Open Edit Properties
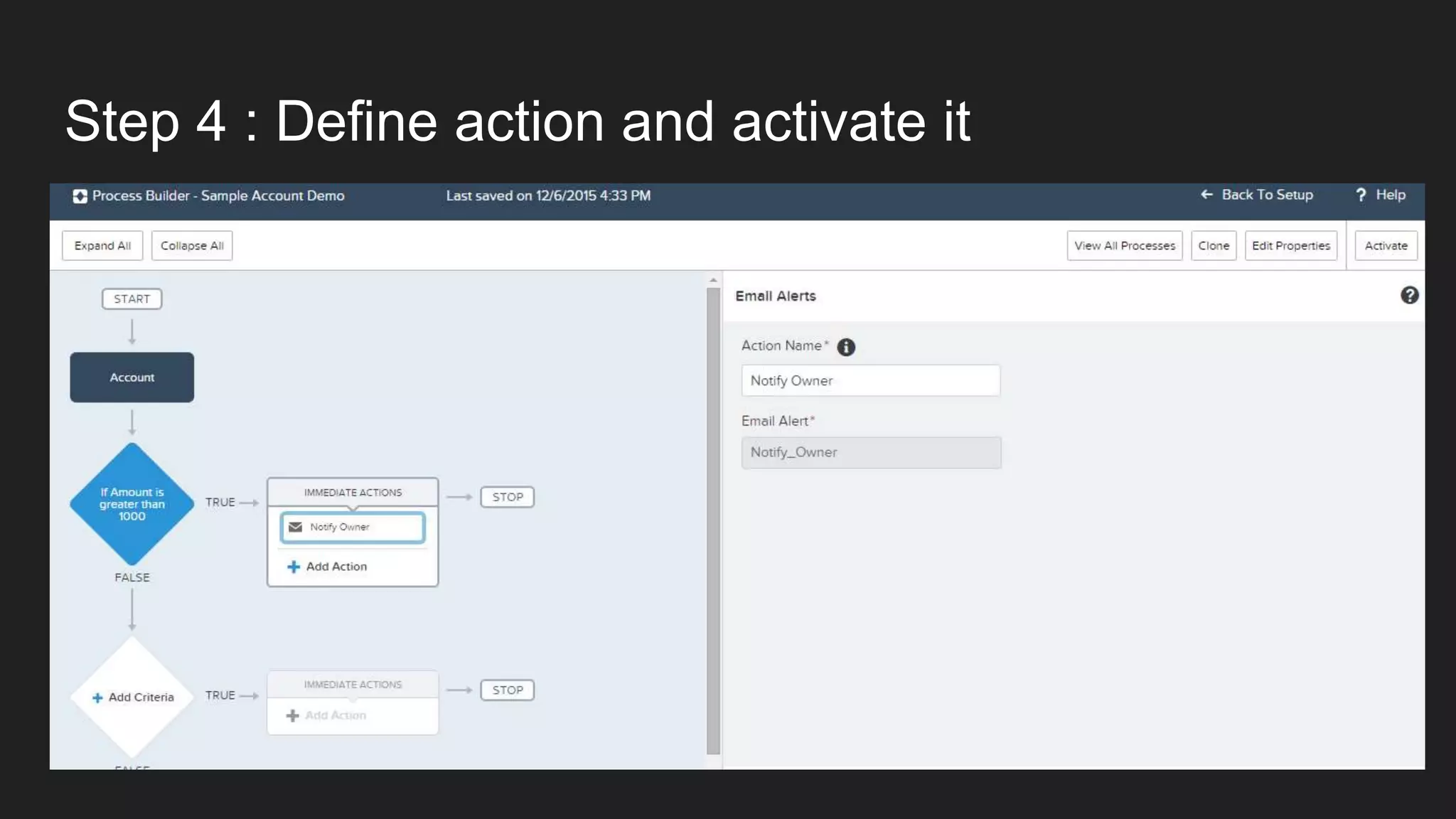1456x819 pixels. (x=1291, y=245)
